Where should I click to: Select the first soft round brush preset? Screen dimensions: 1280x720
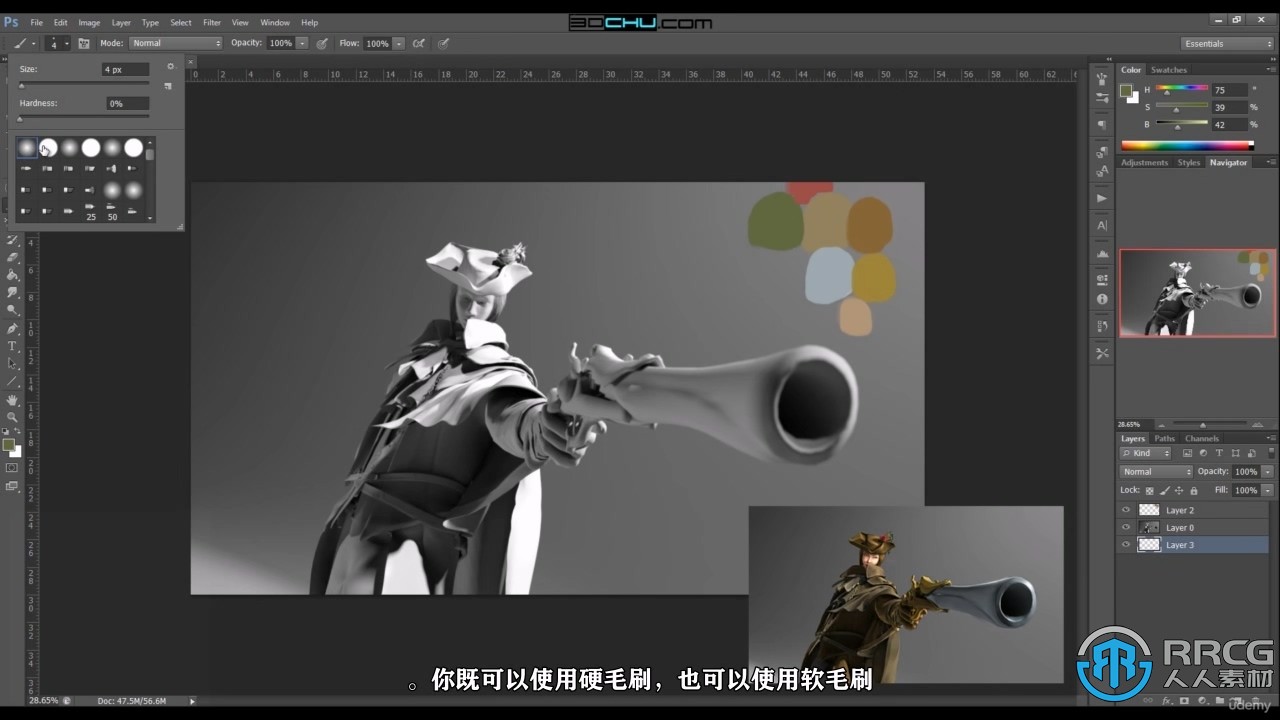point(26,148)
